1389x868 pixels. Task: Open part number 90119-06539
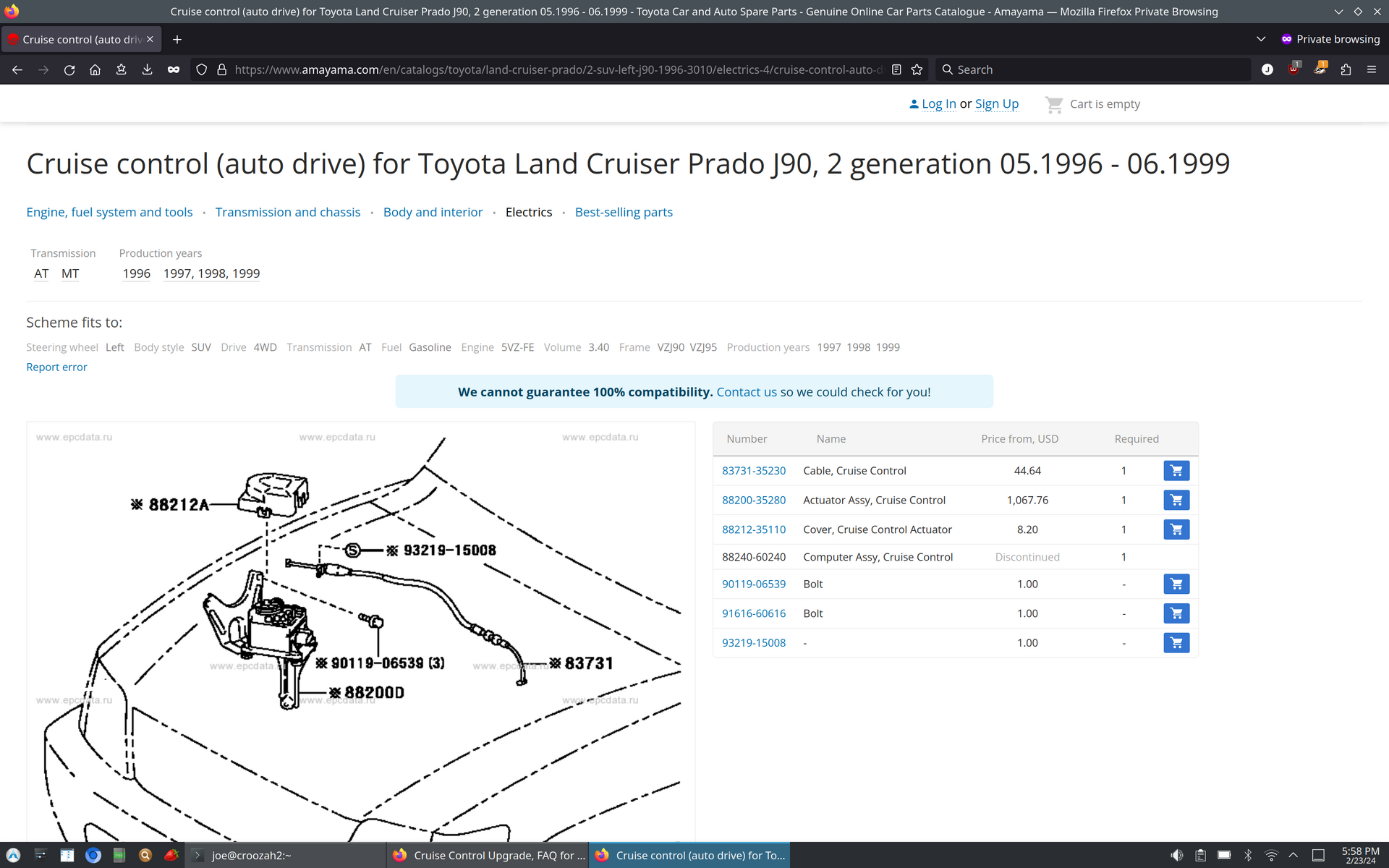click(753, 584)
